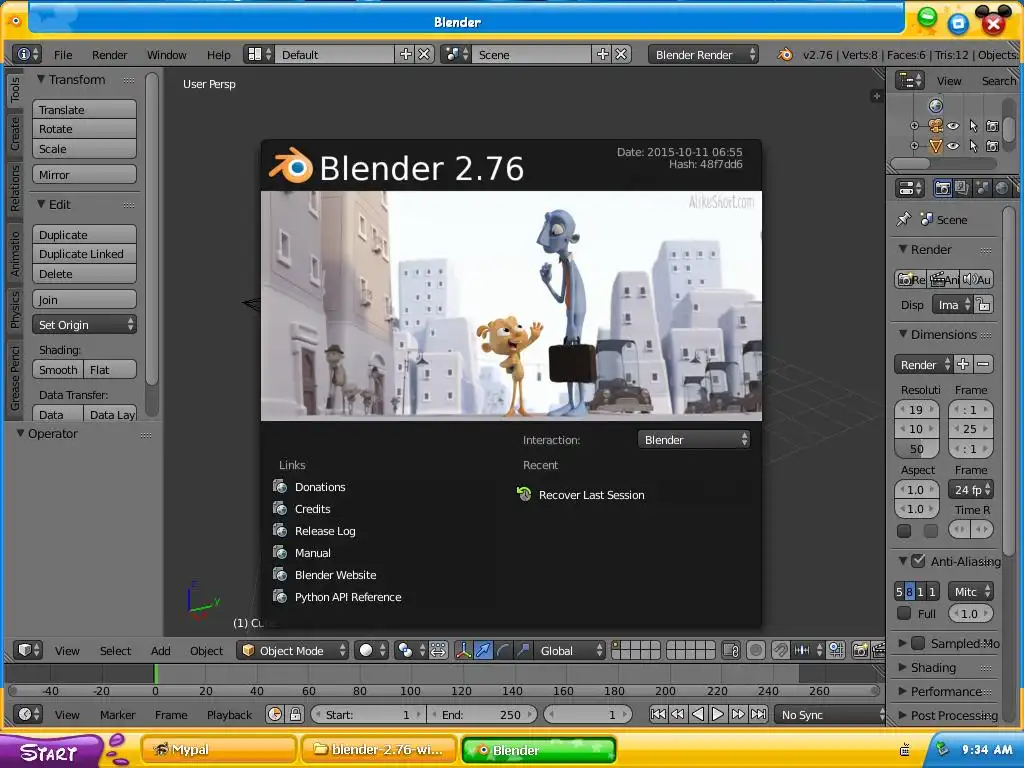Enable the rotate manipulator arc

pyautogui.click(x=503, y=650)
